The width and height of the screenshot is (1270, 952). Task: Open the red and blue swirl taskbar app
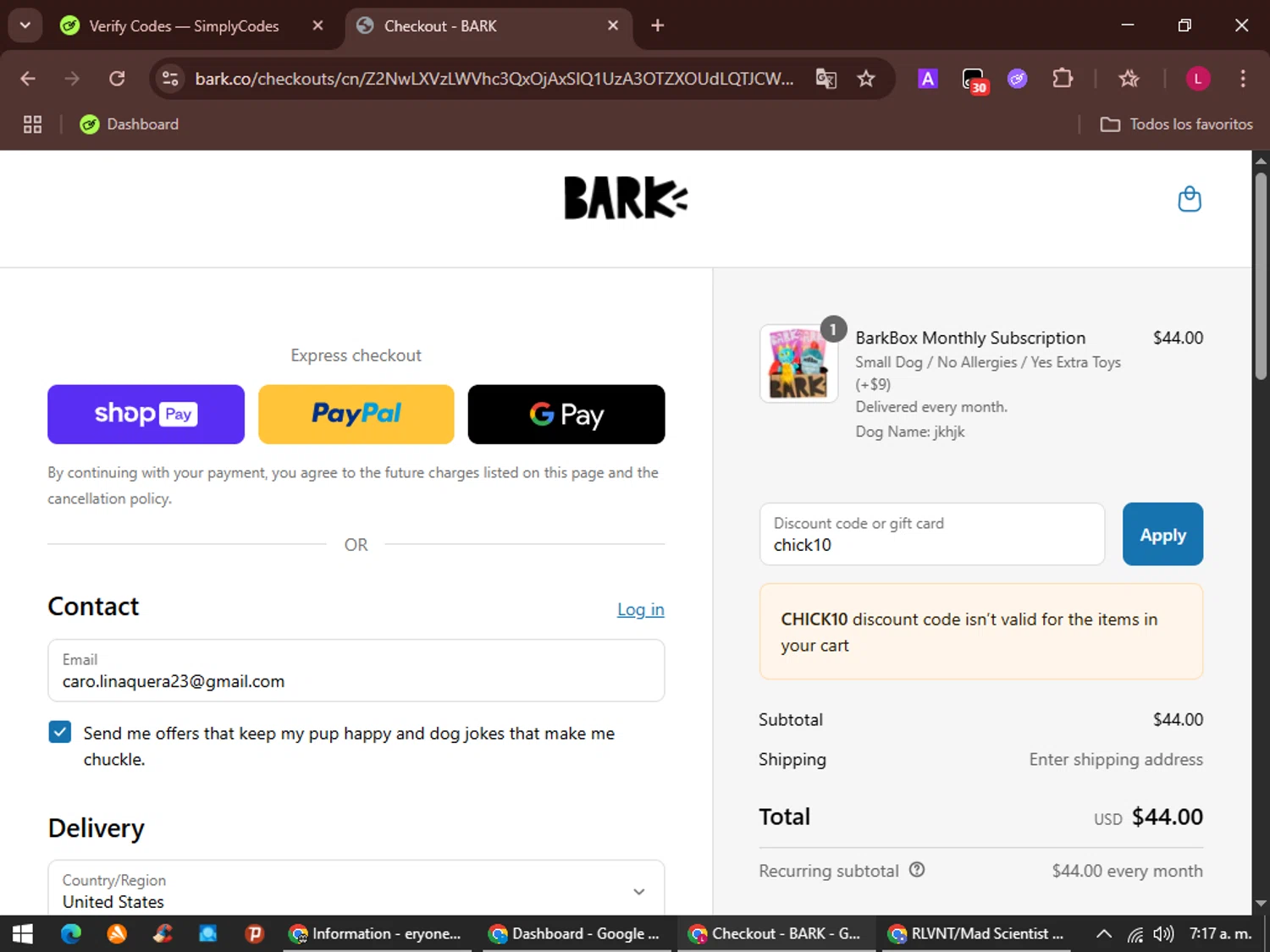(163, 933)
